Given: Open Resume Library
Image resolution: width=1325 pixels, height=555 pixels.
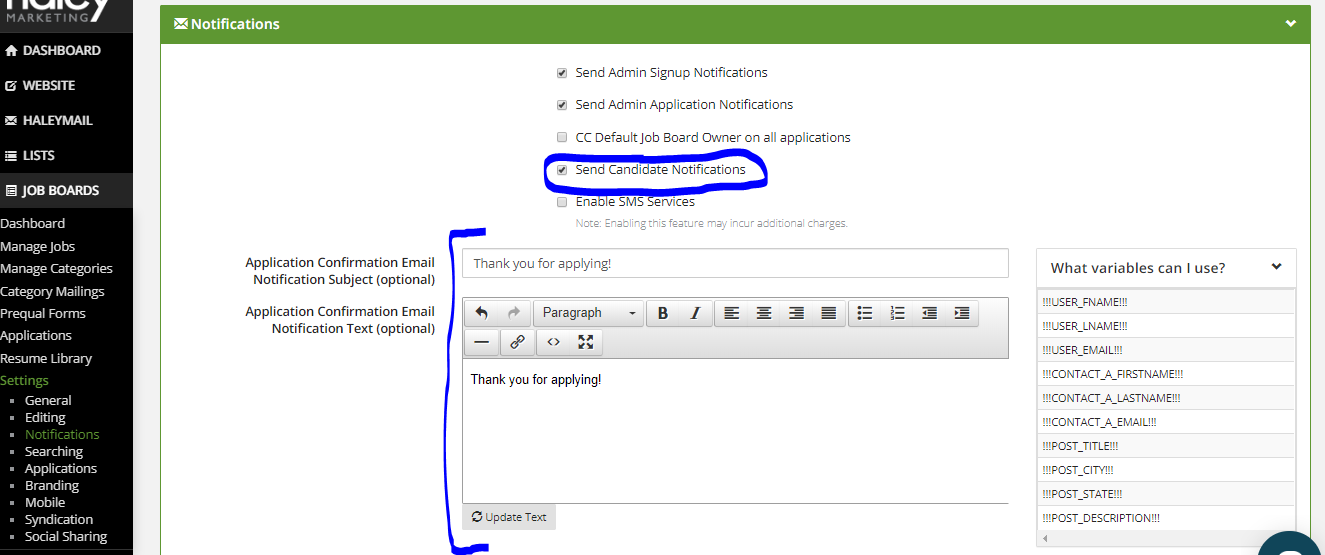Looking at the screenshot, I should point(46,358).
